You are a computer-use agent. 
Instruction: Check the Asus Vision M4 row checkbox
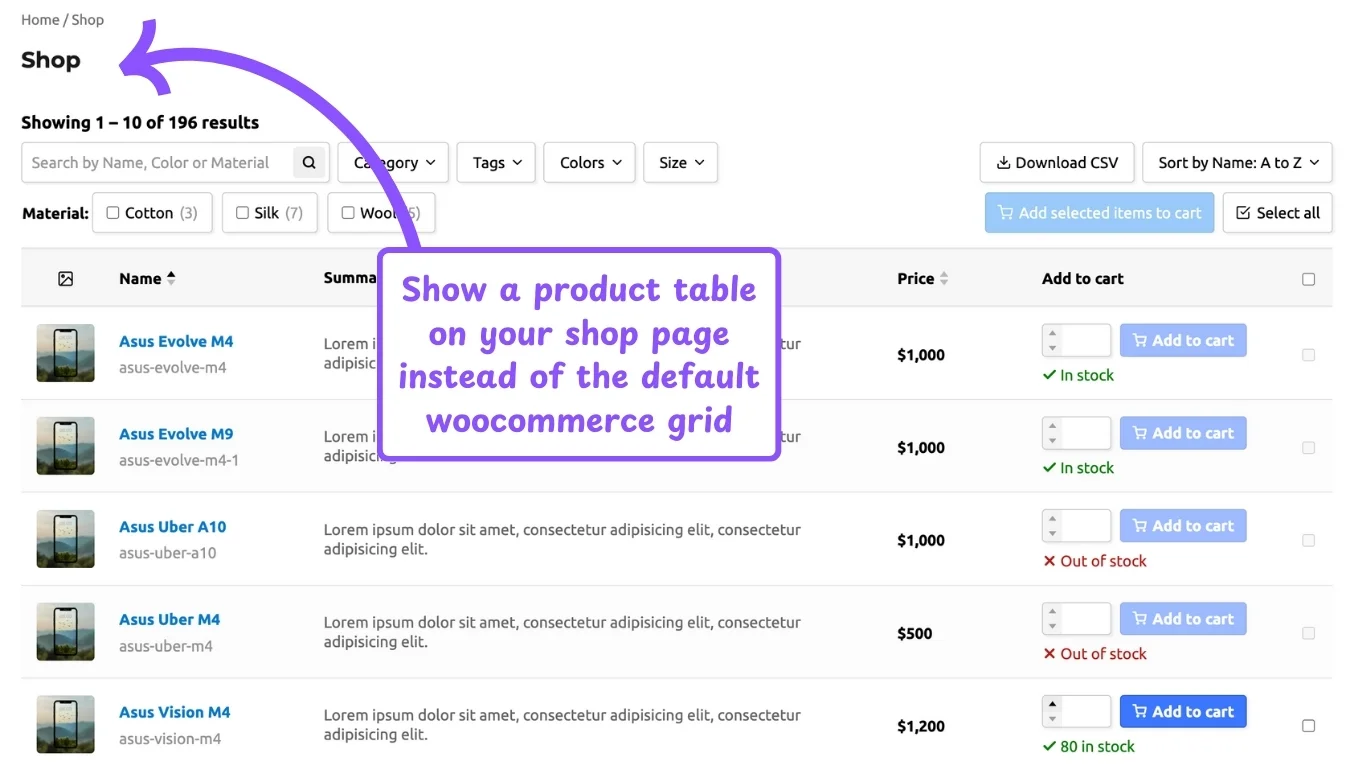click(x=1308, y=726)
